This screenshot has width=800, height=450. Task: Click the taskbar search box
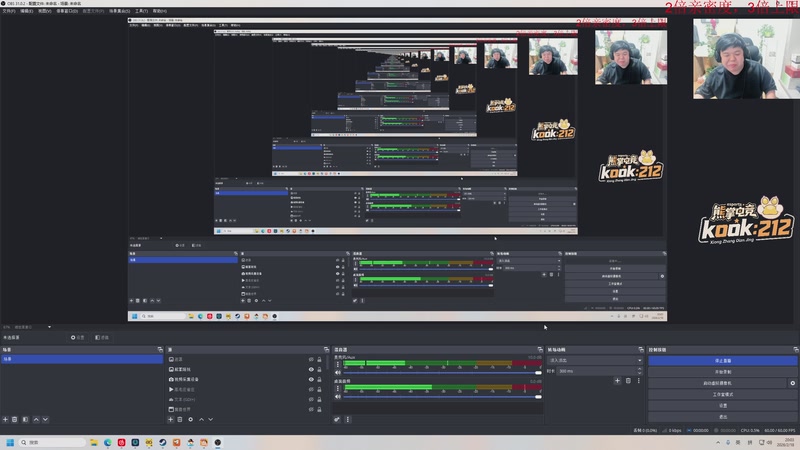(52, 442)
